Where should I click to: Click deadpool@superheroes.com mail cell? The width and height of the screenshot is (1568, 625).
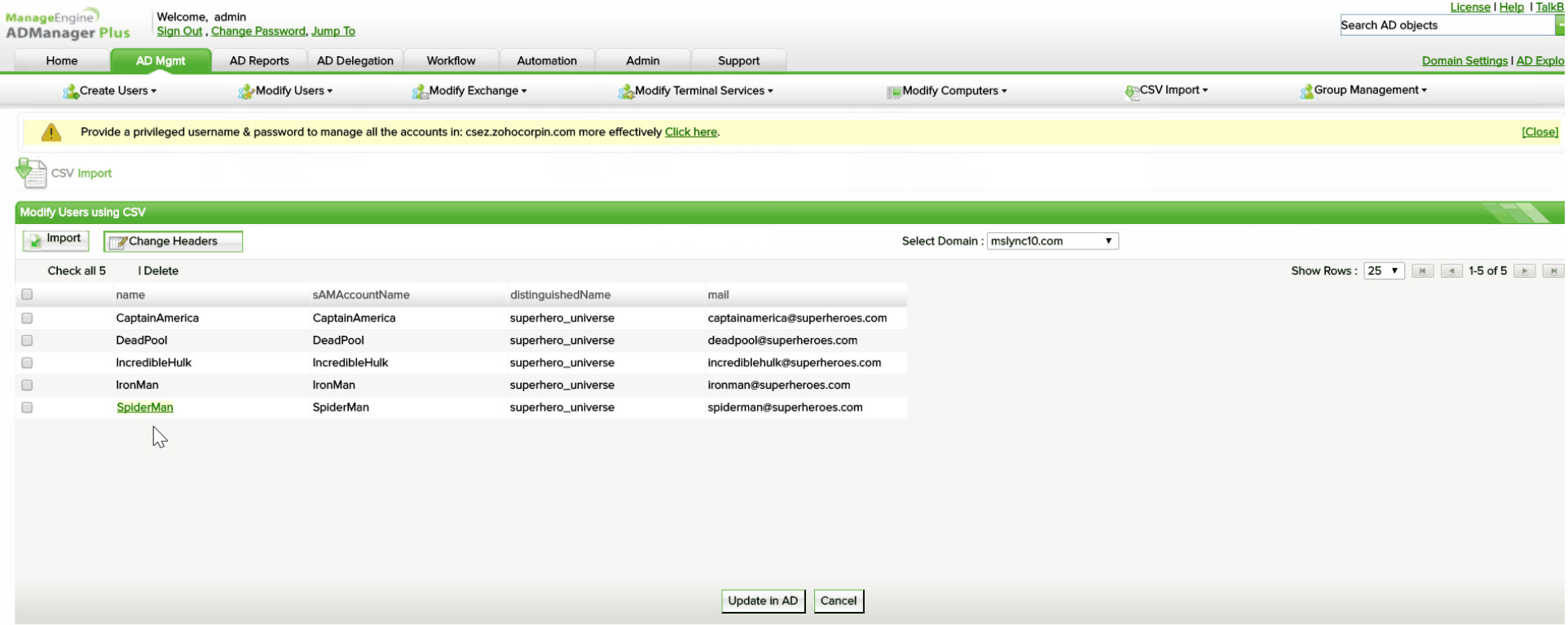point(782,341)
